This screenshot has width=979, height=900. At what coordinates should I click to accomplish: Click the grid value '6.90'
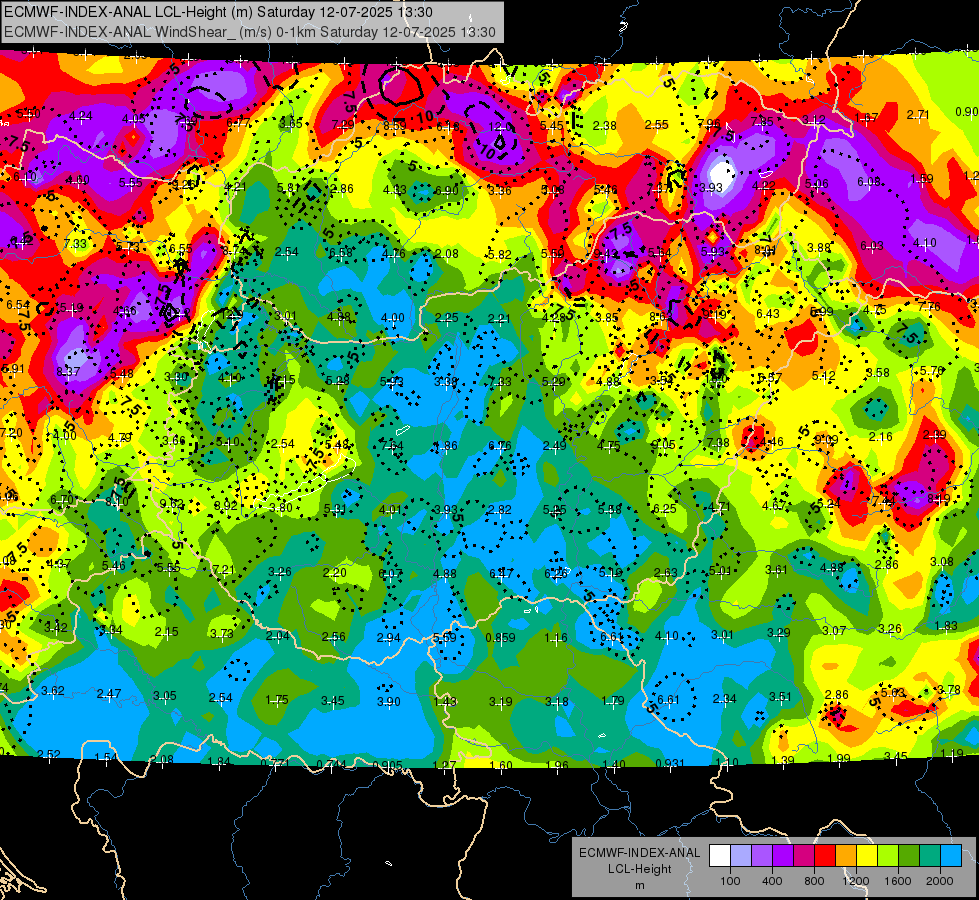(x=446, y=190)
